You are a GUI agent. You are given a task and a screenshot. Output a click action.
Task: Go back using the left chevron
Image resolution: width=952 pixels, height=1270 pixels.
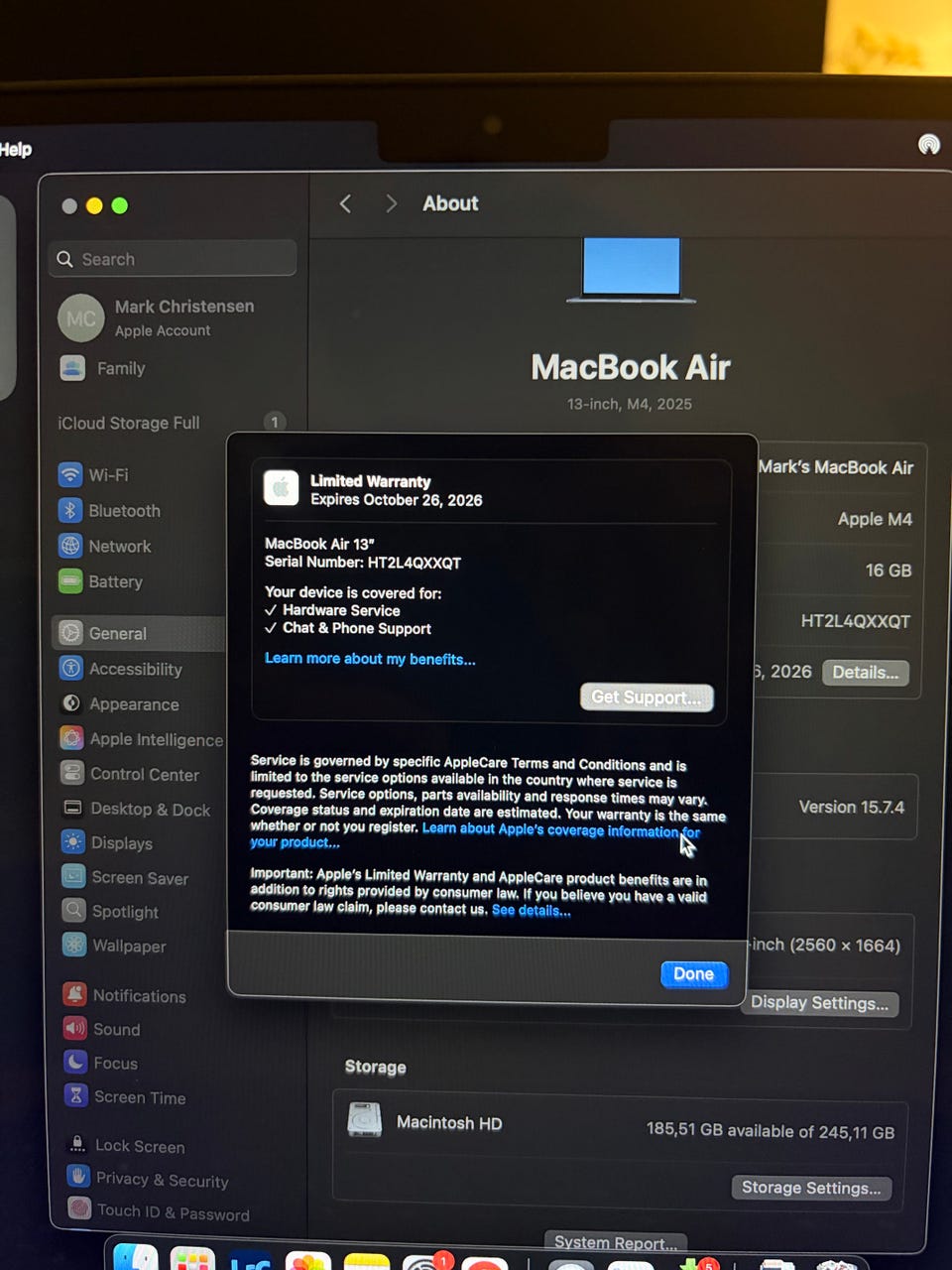pyautogui.click(x=345, y=203)
